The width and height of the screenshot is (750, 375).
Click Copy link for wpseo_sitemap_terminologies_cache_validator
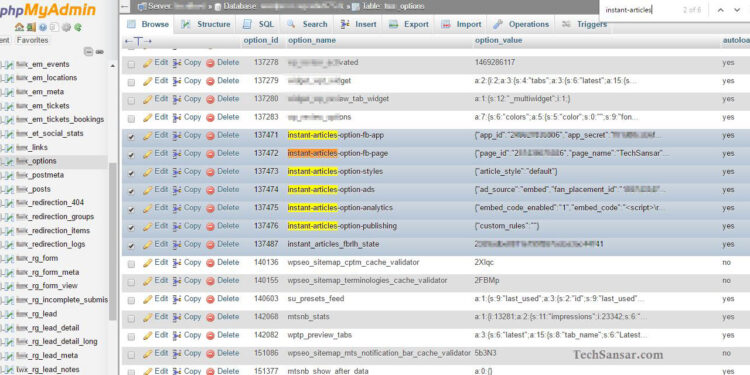click(192, 280)
